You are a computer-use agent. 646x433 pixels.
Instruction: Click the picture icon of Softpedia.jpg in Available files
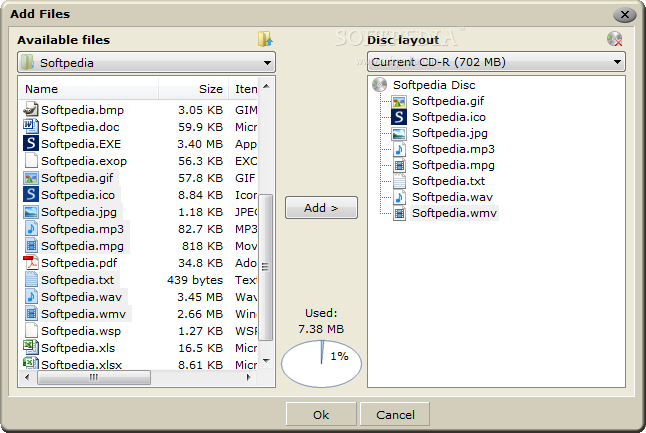coord(31,211)
